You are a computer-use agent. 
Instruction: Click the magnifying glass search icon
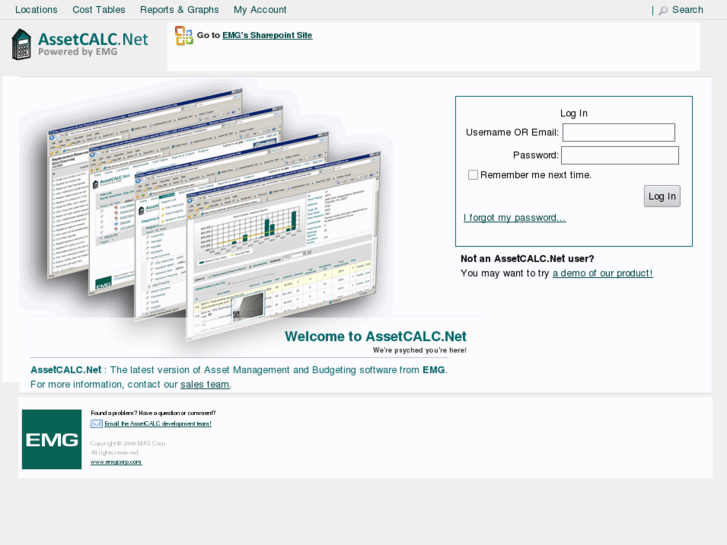(663, 10)
